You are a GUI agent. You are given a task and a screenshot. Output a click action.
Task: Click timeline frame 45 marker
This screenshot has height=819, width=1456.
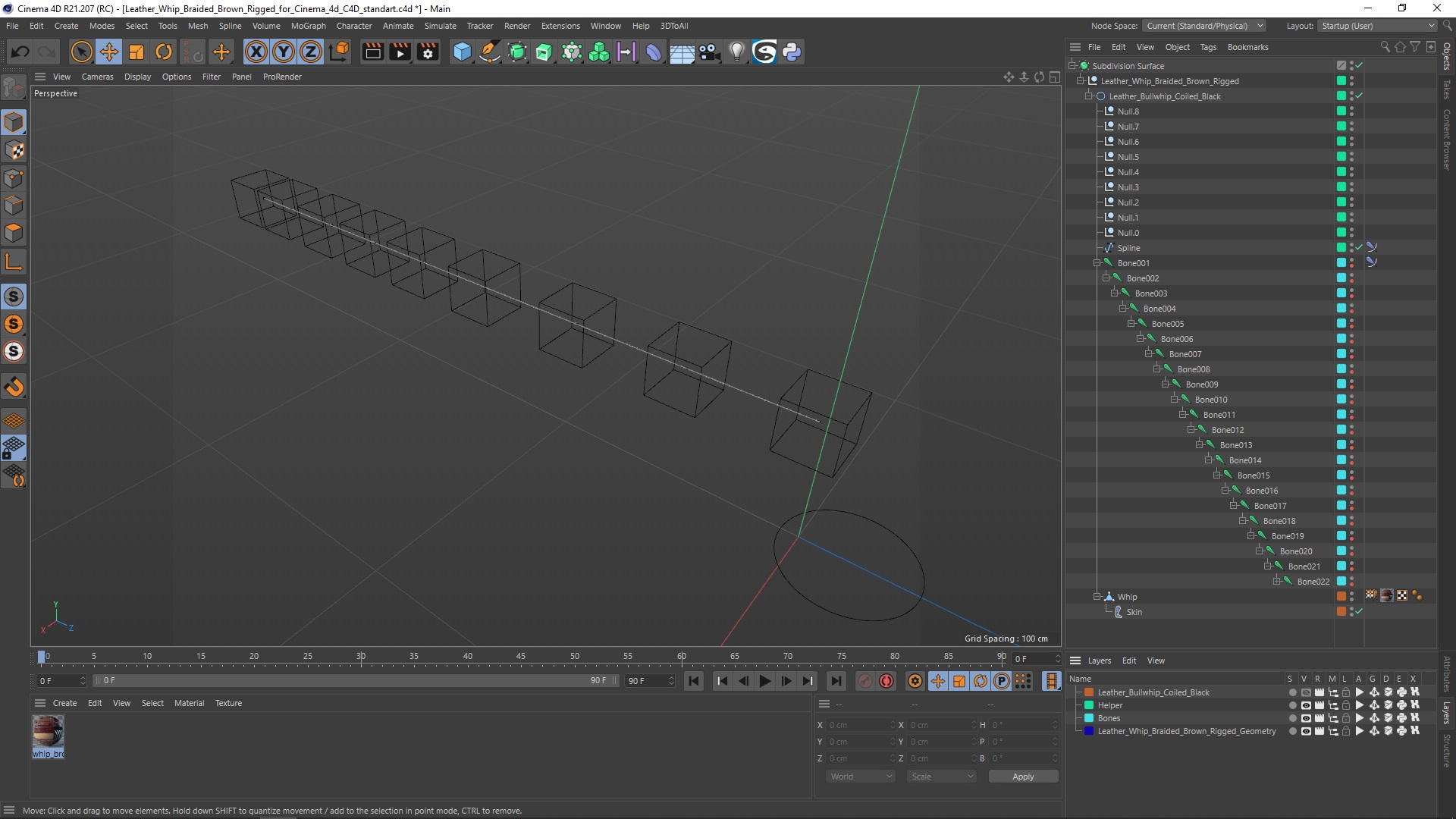tap(520, 657)
